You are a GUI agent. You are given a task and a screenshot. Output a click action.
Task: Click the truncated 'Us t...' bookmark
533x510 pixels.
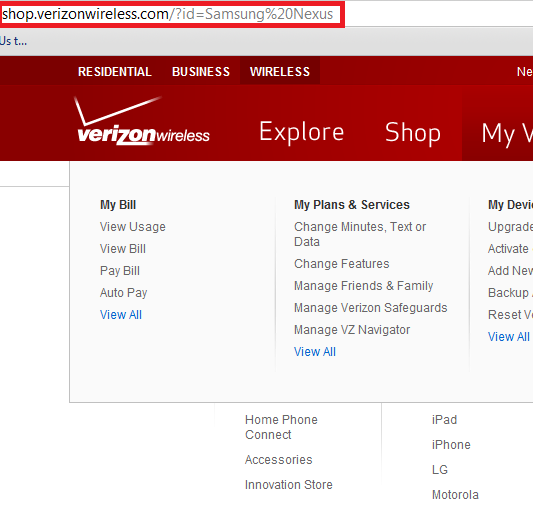[x=13, y=41]
